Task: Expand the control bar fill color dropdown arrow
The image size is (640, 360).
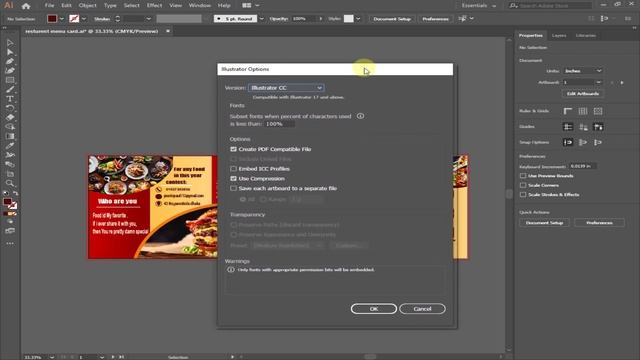Action: click(62, 19)
